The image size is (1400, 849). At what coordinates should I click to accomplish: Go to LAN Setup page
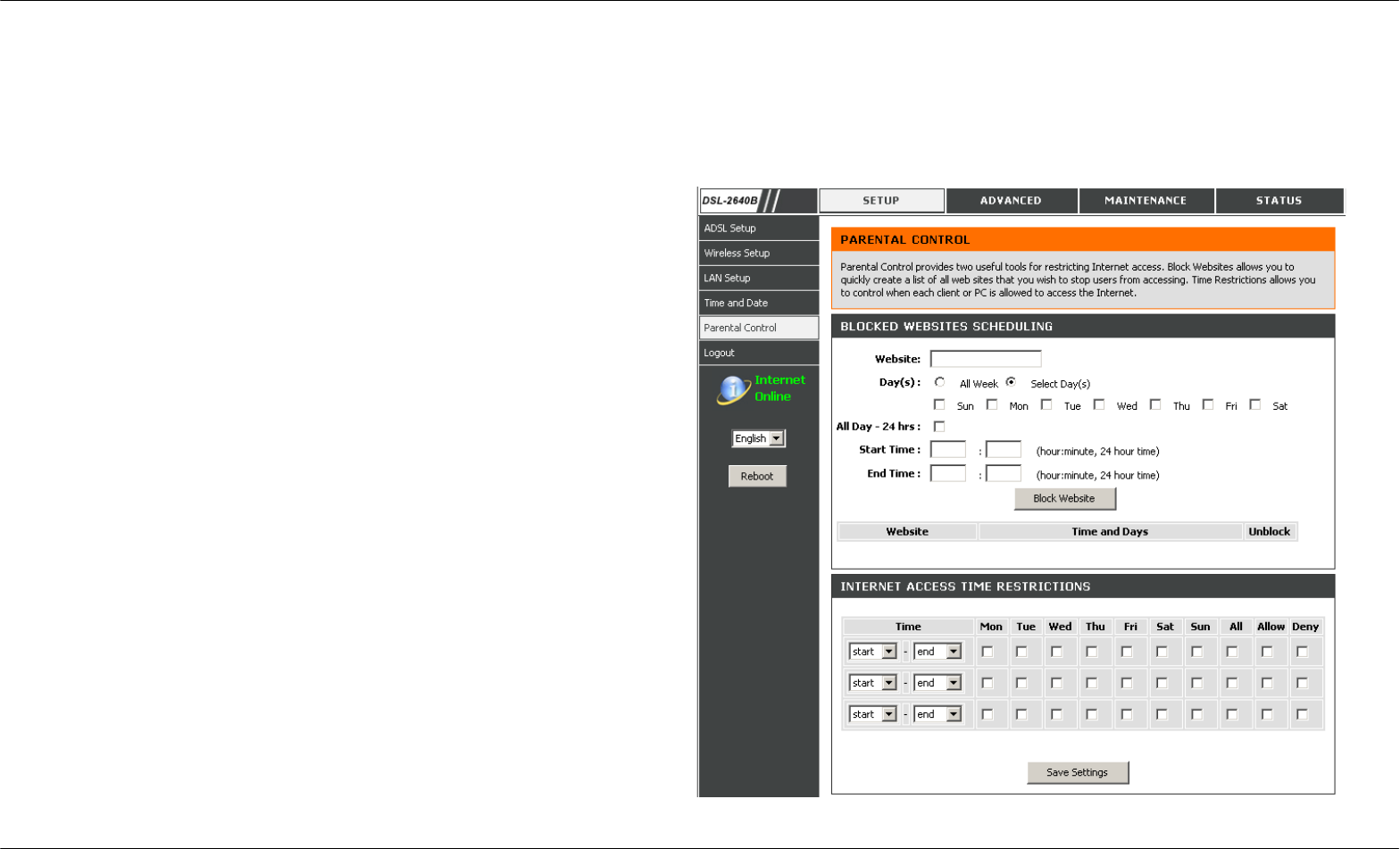759,278
